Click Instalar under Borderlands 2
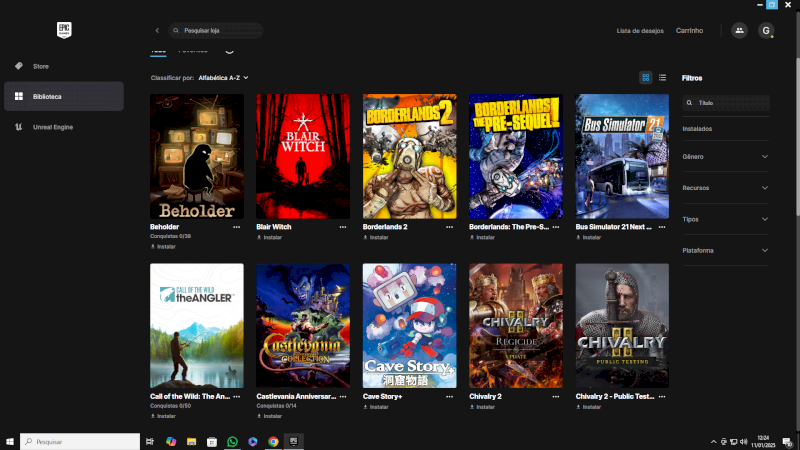 [376, 237]
